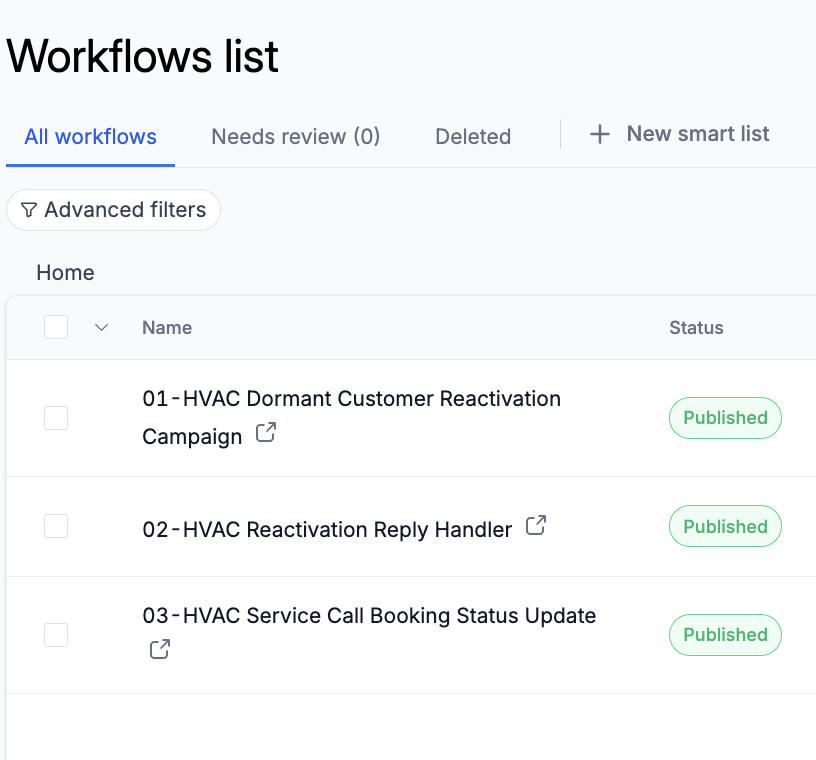Image resolution: width=816 pixels, height=760 pixels.
Task: Click Published badge of 03-HVAC Service Call Booking row
Action: pos(725,635)
